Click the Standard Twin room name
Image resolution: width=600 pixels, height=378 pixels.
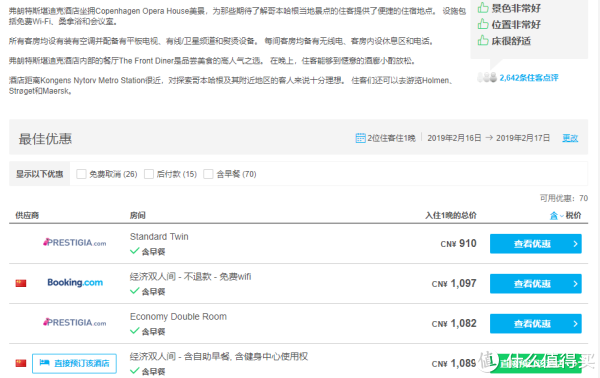(159, 236)
